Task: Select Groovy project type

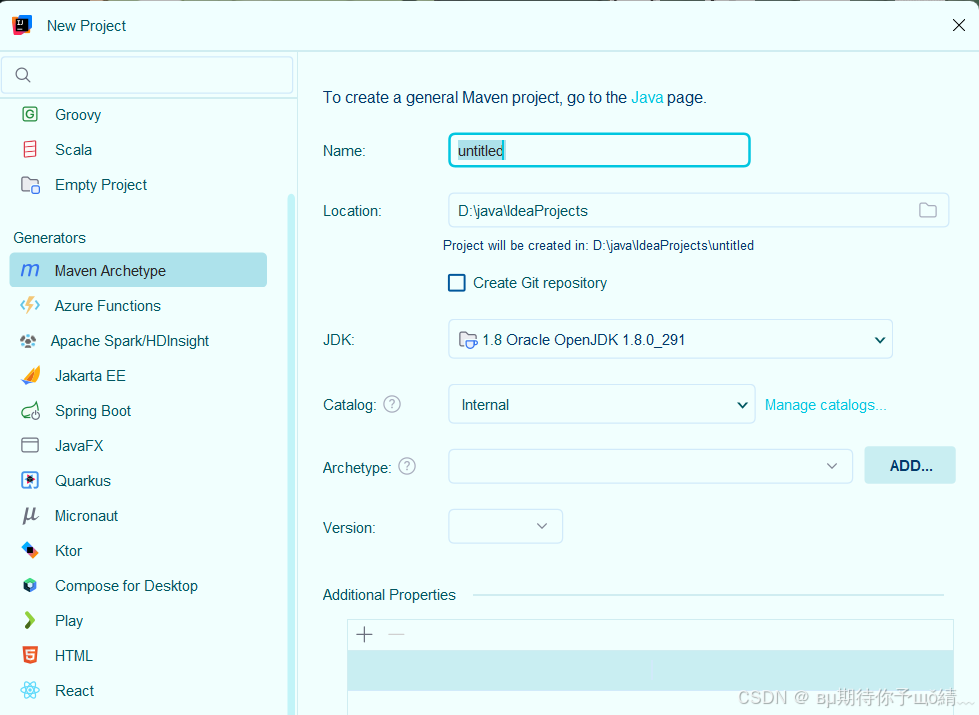Action: point(77,115)
